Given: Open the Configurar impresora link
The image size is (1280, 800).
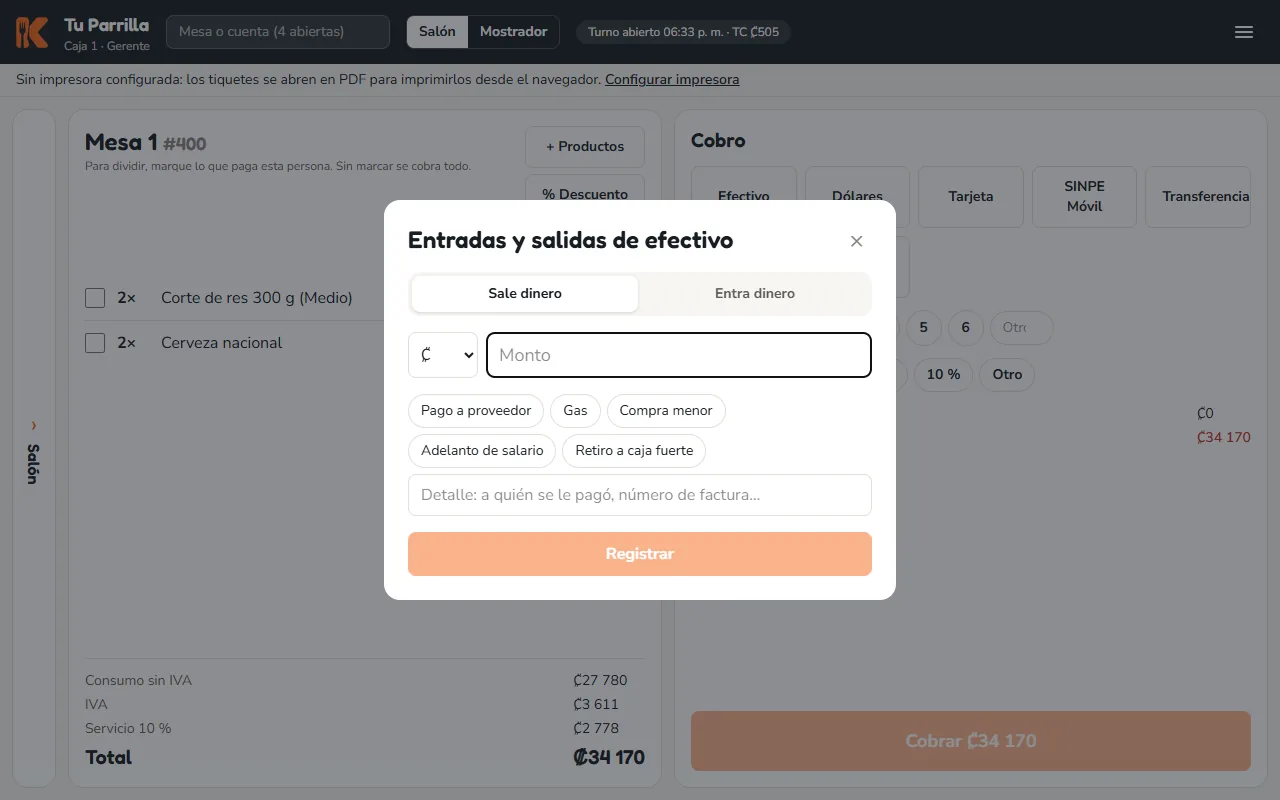Looking at the screenshot, I should [x=672, y=80].
